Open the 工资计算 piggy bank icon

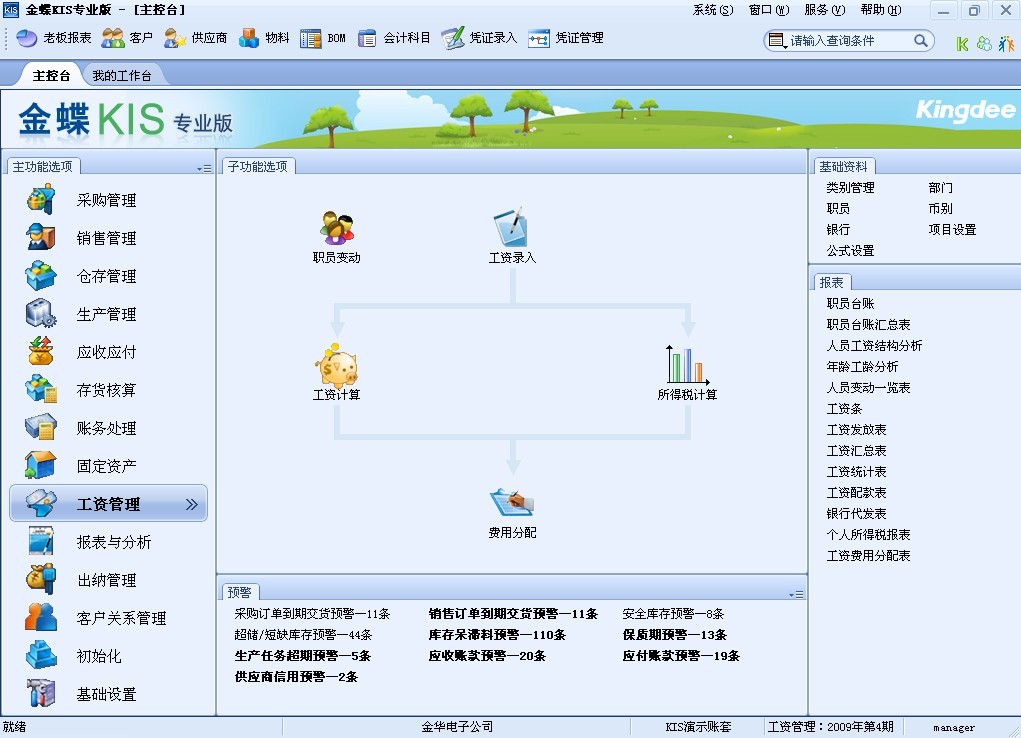point(337,372)
